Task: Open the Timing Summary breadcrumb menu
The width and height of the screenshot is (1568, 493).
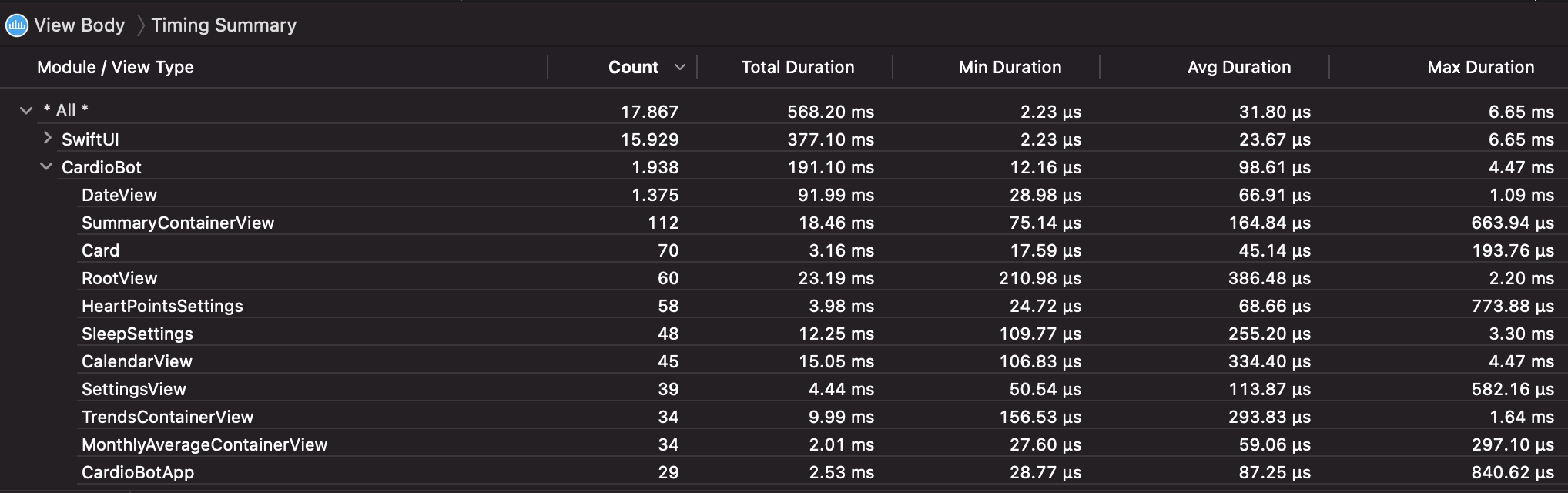Action: [223, 25]
